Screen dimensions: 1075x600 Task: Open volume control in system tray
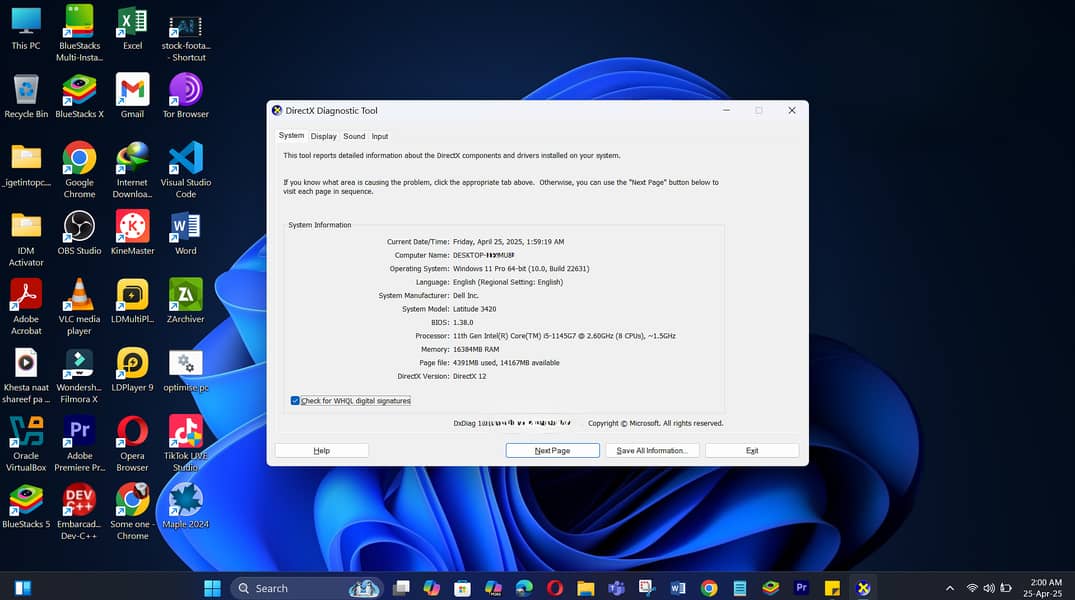coord(989,588)
